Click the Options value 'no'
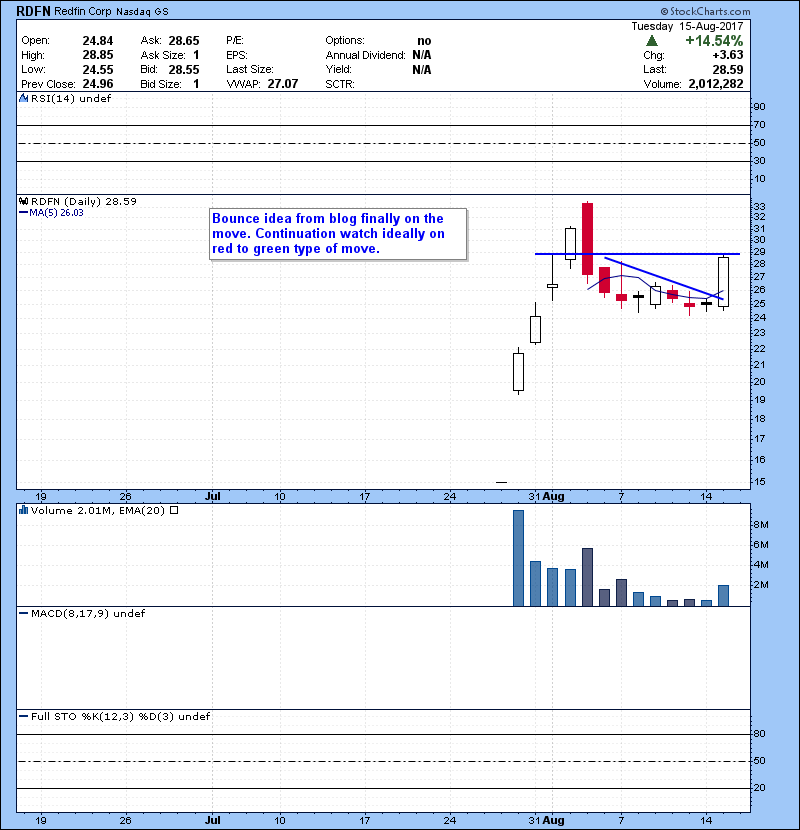The height and width of the screenshot is (830, 800). click(424, 41)
